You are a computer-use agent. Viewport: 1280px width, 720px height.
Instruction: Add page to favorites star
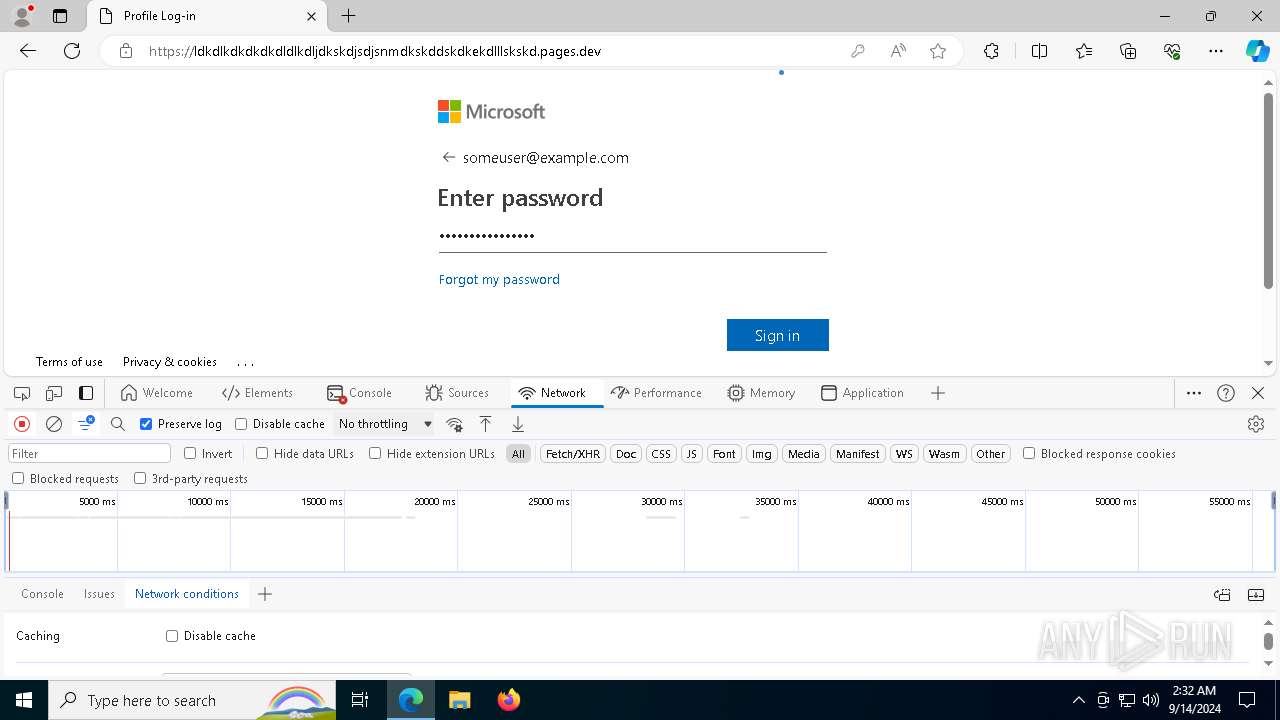(x=938, y=51)
